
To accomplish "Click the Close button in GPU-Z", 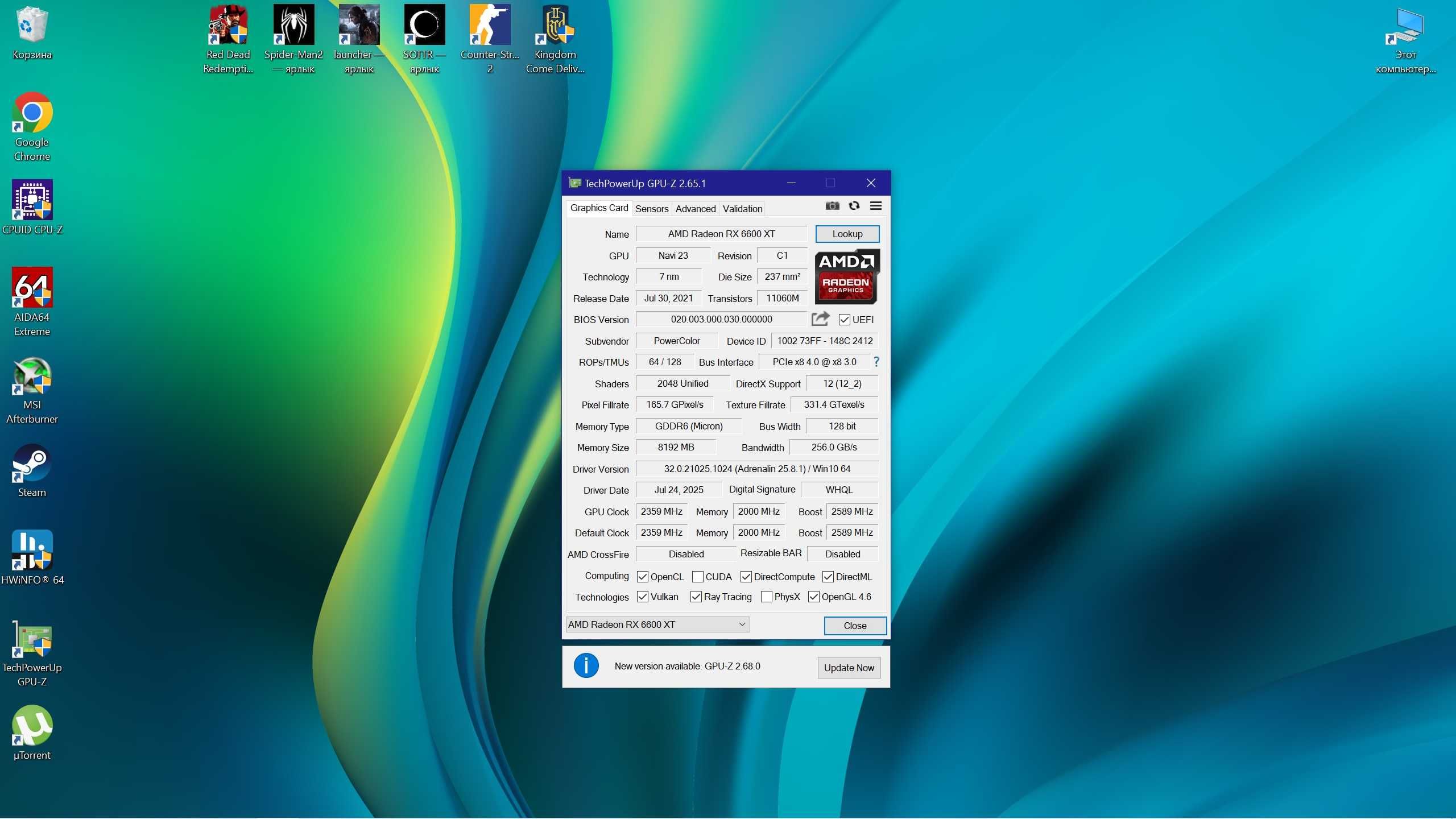I will 855,626.
